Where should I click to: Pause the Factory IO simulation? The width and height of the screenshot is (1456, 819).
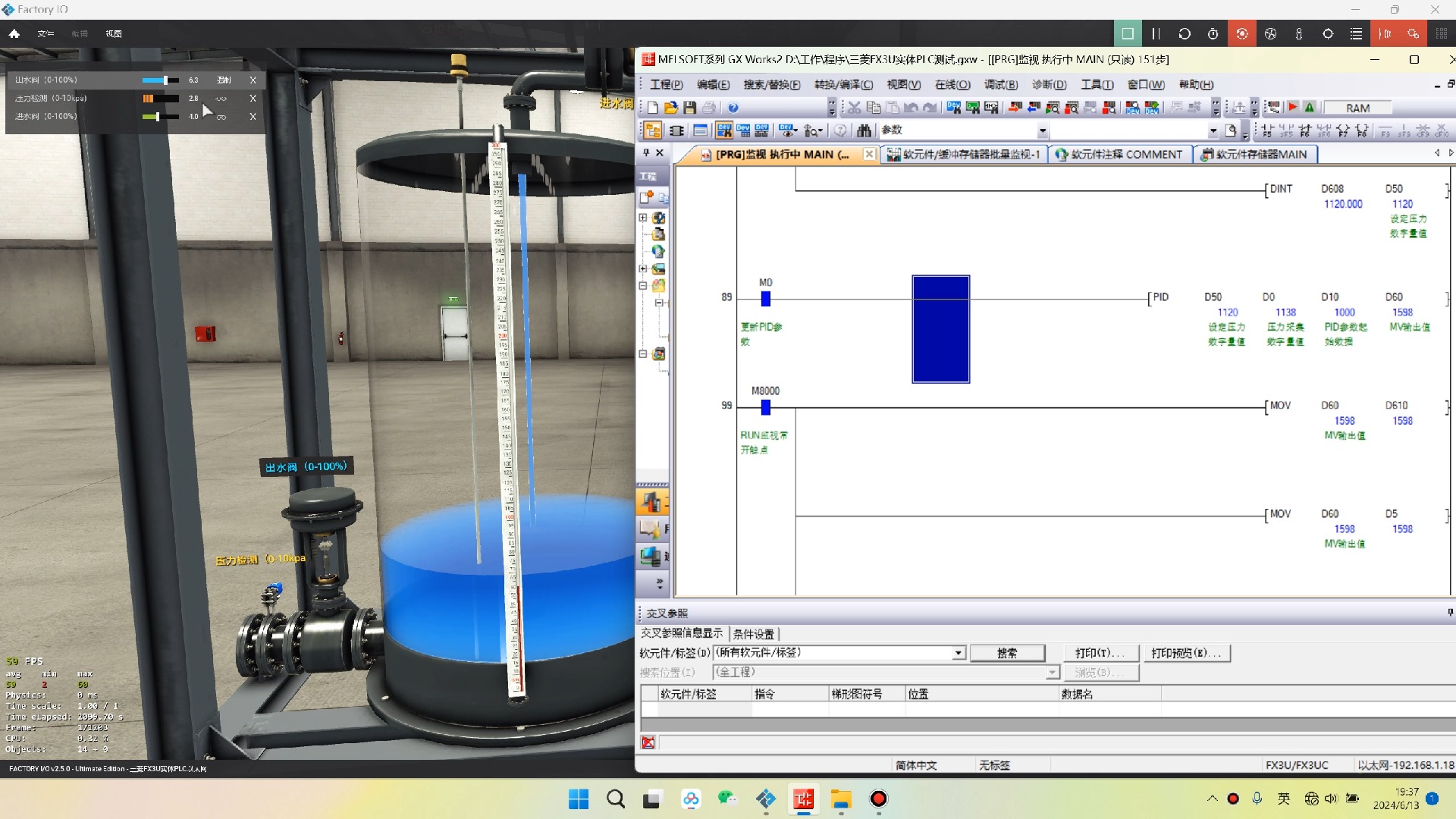(1156, 33)
